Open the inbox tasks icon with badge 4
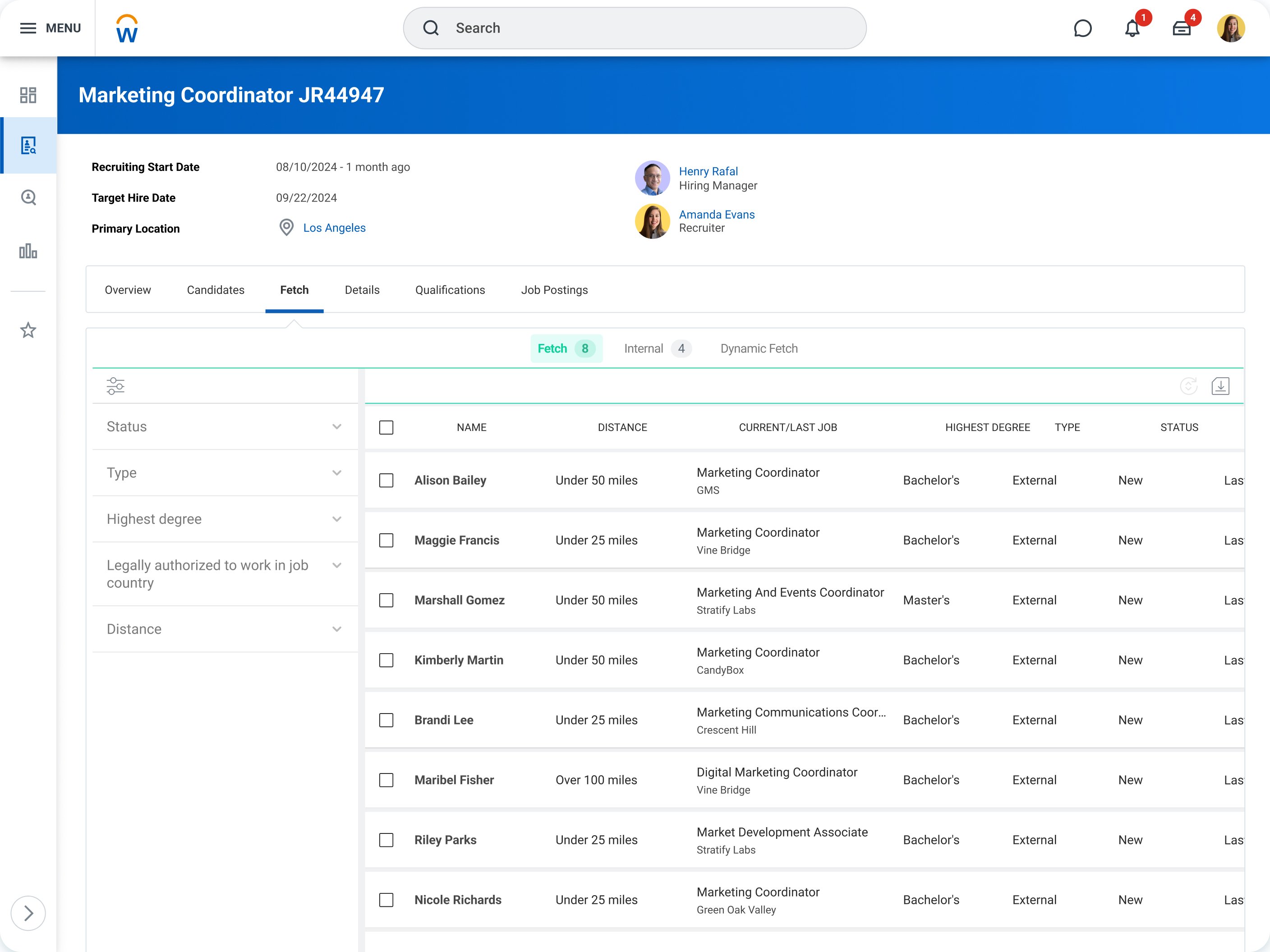The height and width of the screenshot is (952, 1270). 1183,28
